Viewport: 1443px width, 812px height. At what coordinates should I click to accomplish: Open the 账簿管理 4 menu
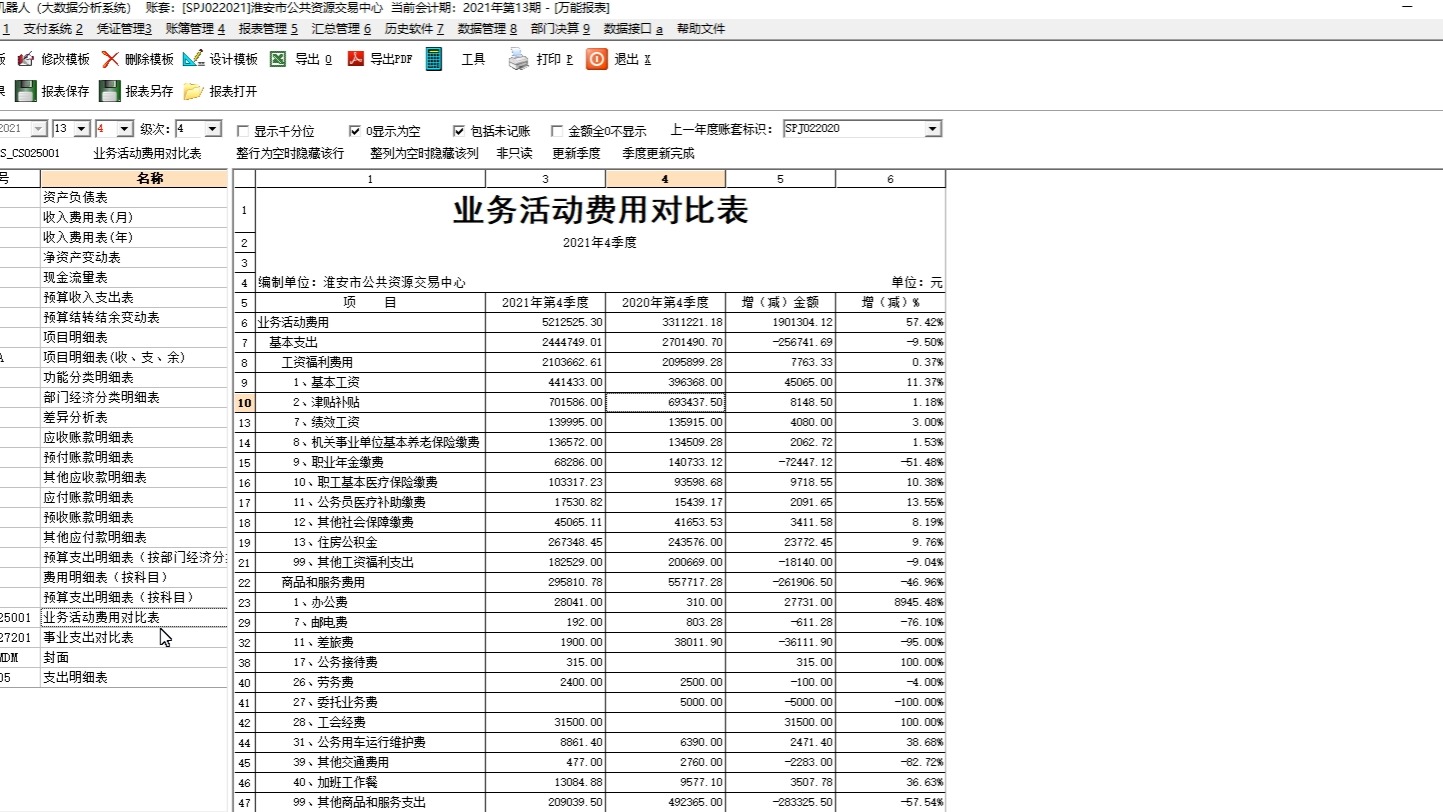click(195, 29)
